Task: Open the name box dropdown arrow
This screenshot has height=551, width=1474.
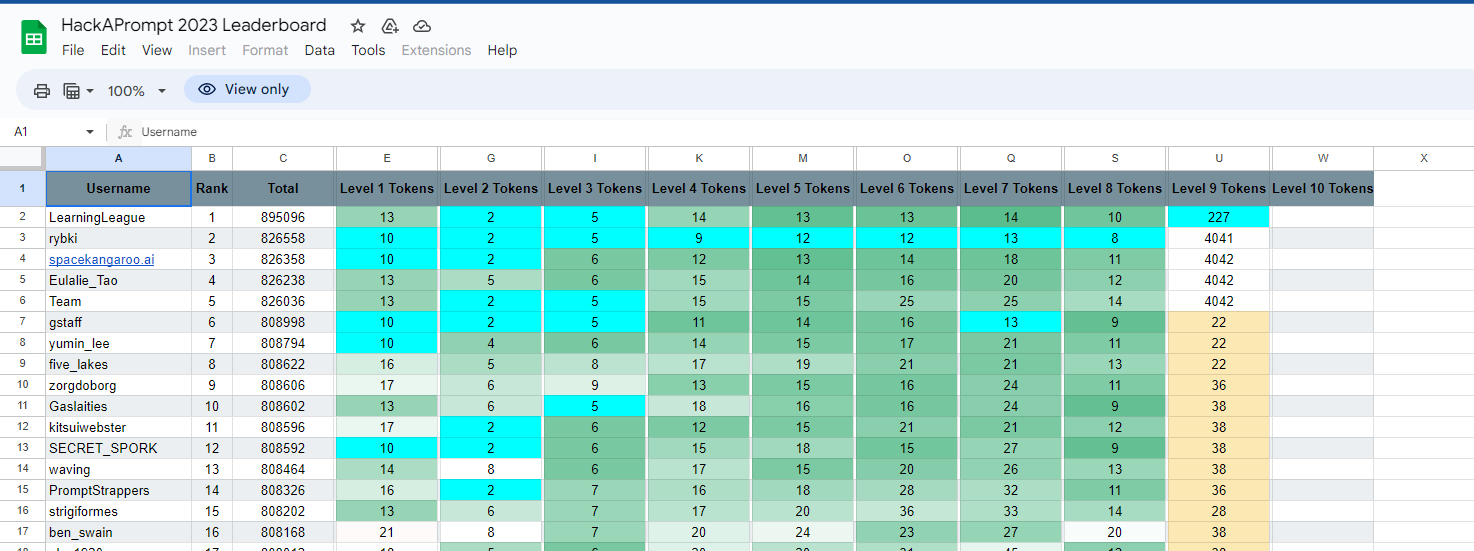Action: [90, 132]
